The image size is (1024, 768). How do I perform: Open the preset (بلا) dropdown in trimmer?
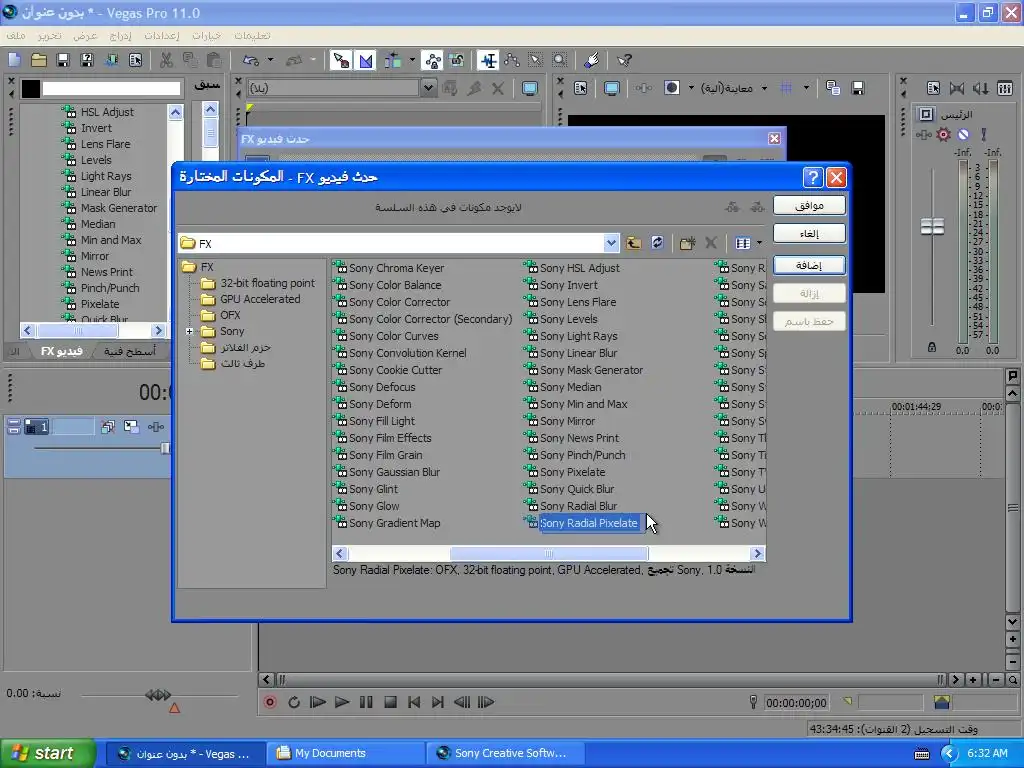pyautogui.click(x=428, y=88)
